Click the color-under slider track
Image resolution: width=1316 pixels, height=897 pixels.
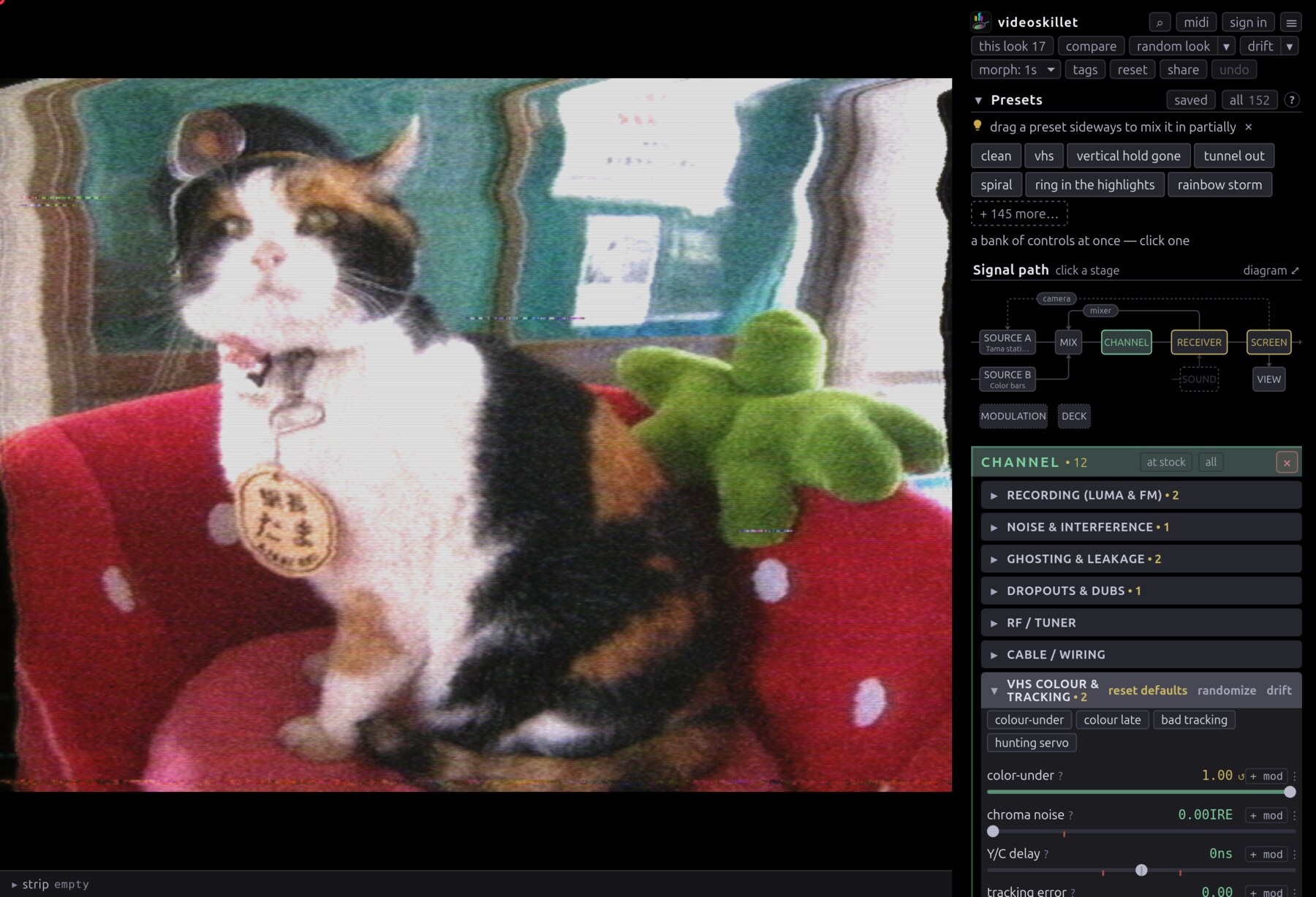pos(1141,792)
